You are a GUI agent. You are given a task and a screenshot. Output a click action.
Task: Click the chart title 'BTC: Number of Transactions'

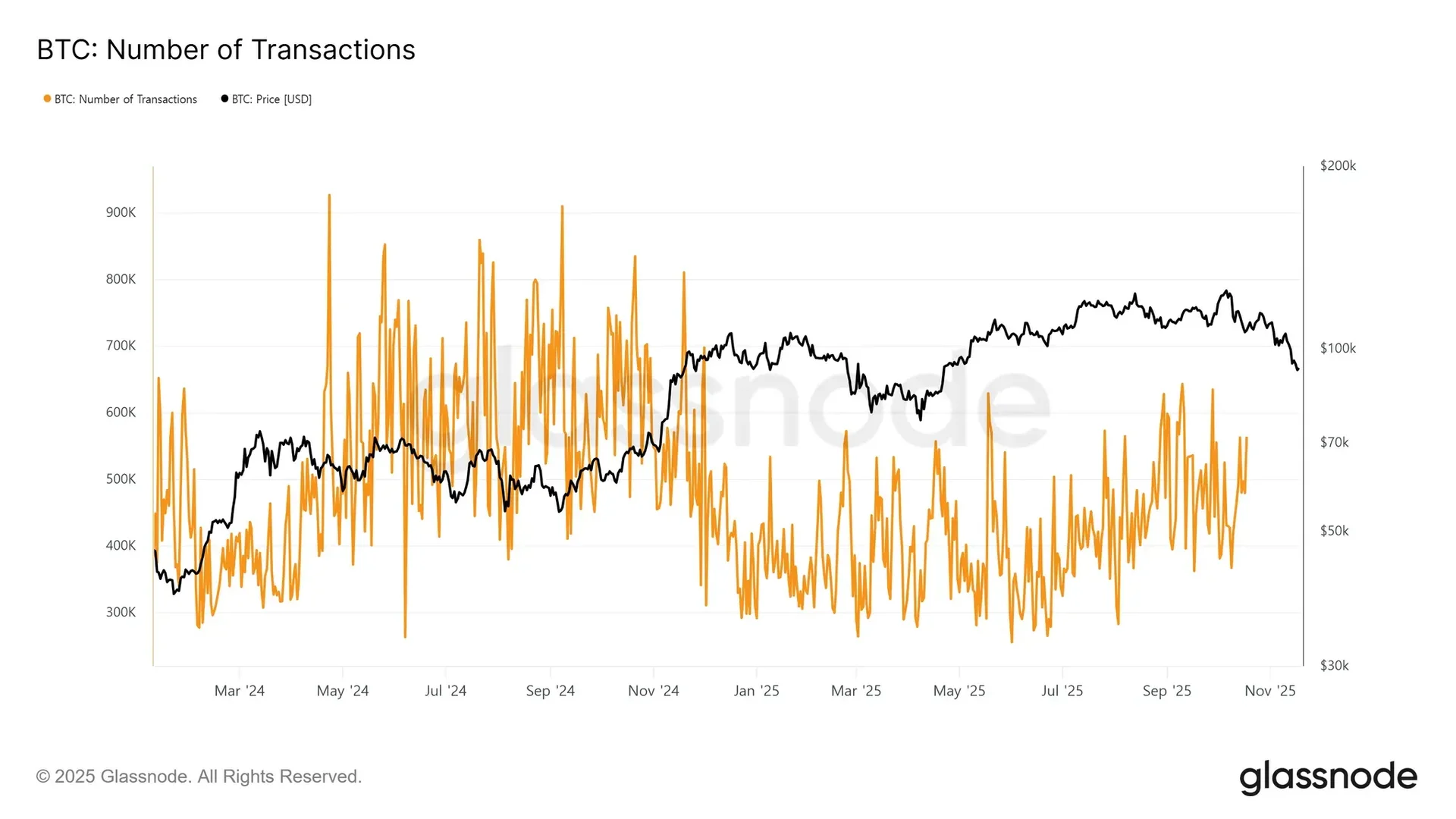[226, 50]
